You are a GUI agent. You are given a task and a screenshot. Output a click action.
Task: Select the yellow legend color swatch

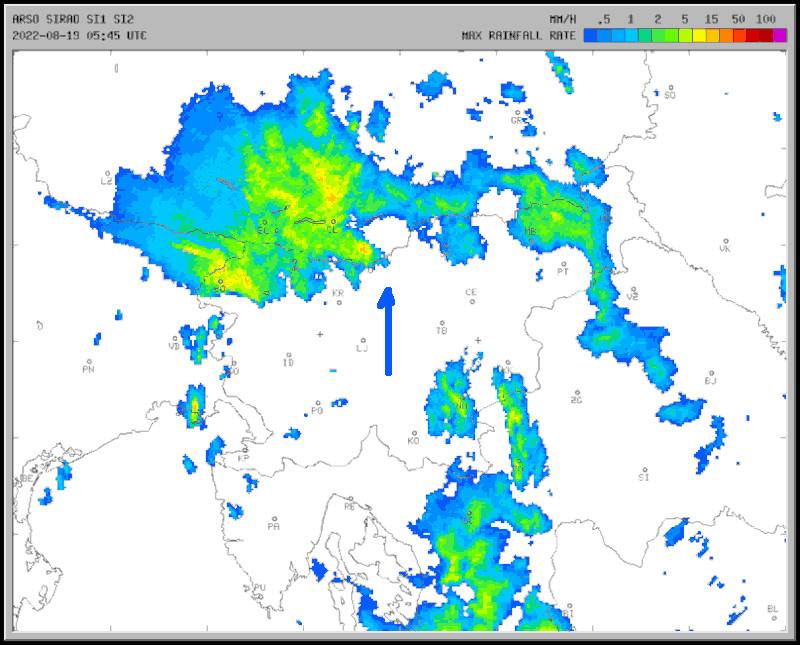click(x=699, y=35)
